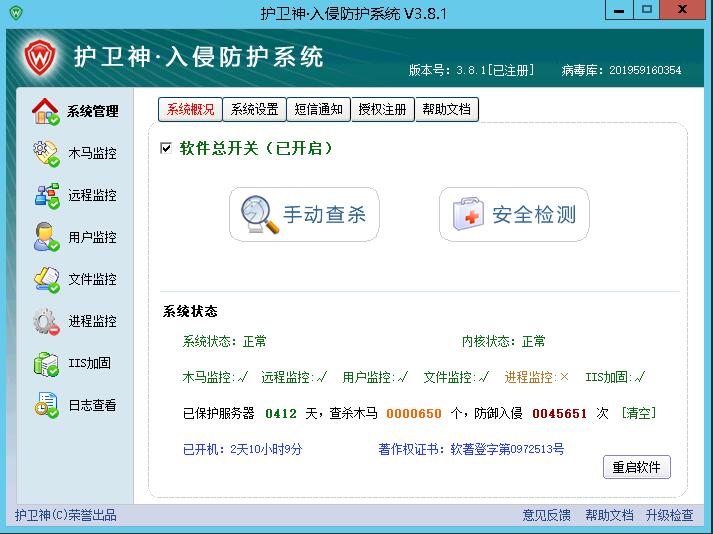Open 意见反馈 feedback link
The width and height of the screenshot is (713, 534).
pos(546,515)
